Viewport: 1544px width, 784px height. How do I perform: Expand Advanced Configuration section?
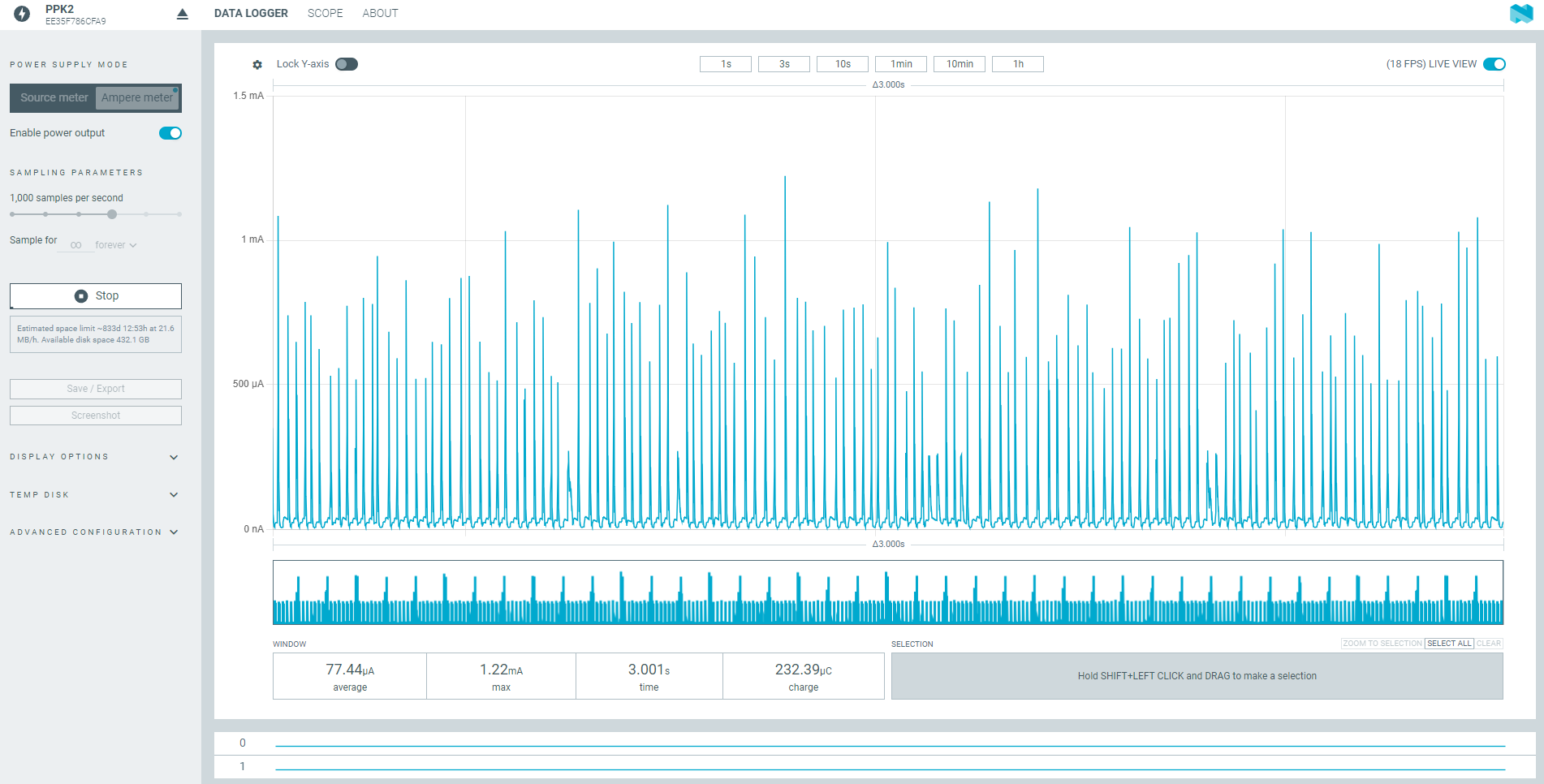point(94,532)
